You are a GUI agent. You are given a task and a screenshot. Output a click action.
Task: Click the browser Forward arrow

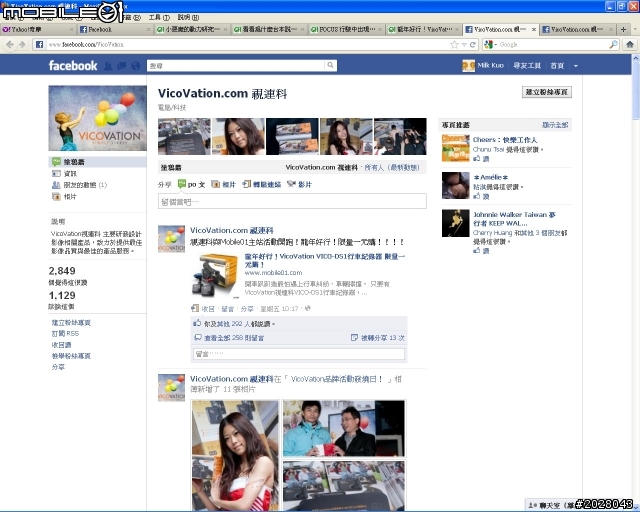click(x=22, y=45)
